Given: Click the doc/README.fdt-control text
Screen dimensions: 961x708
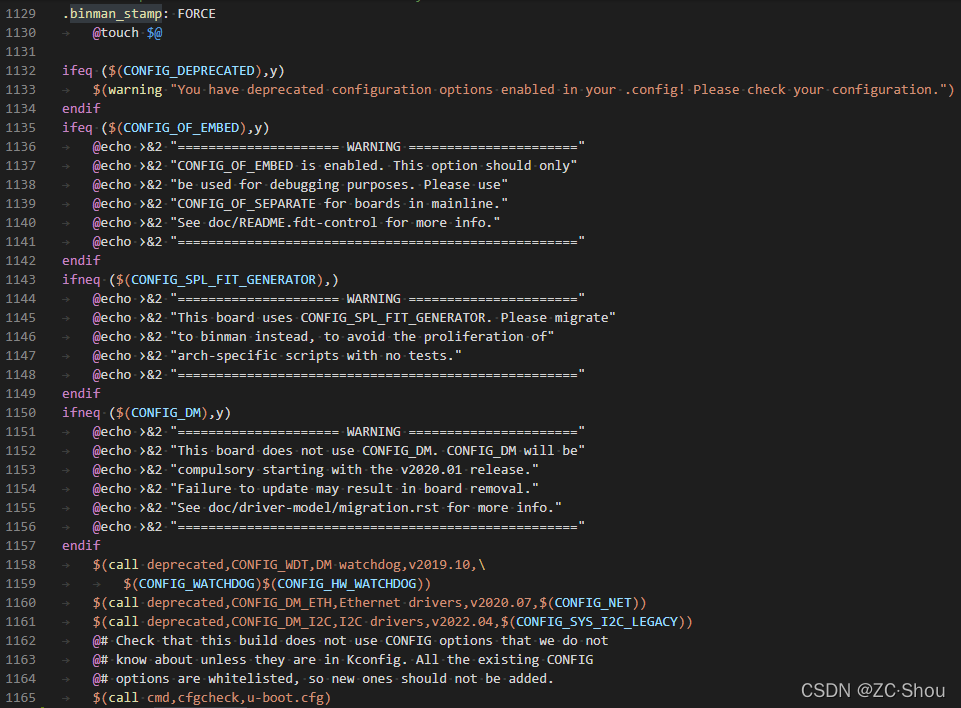Looking at the screenshot, I should 292,223.
